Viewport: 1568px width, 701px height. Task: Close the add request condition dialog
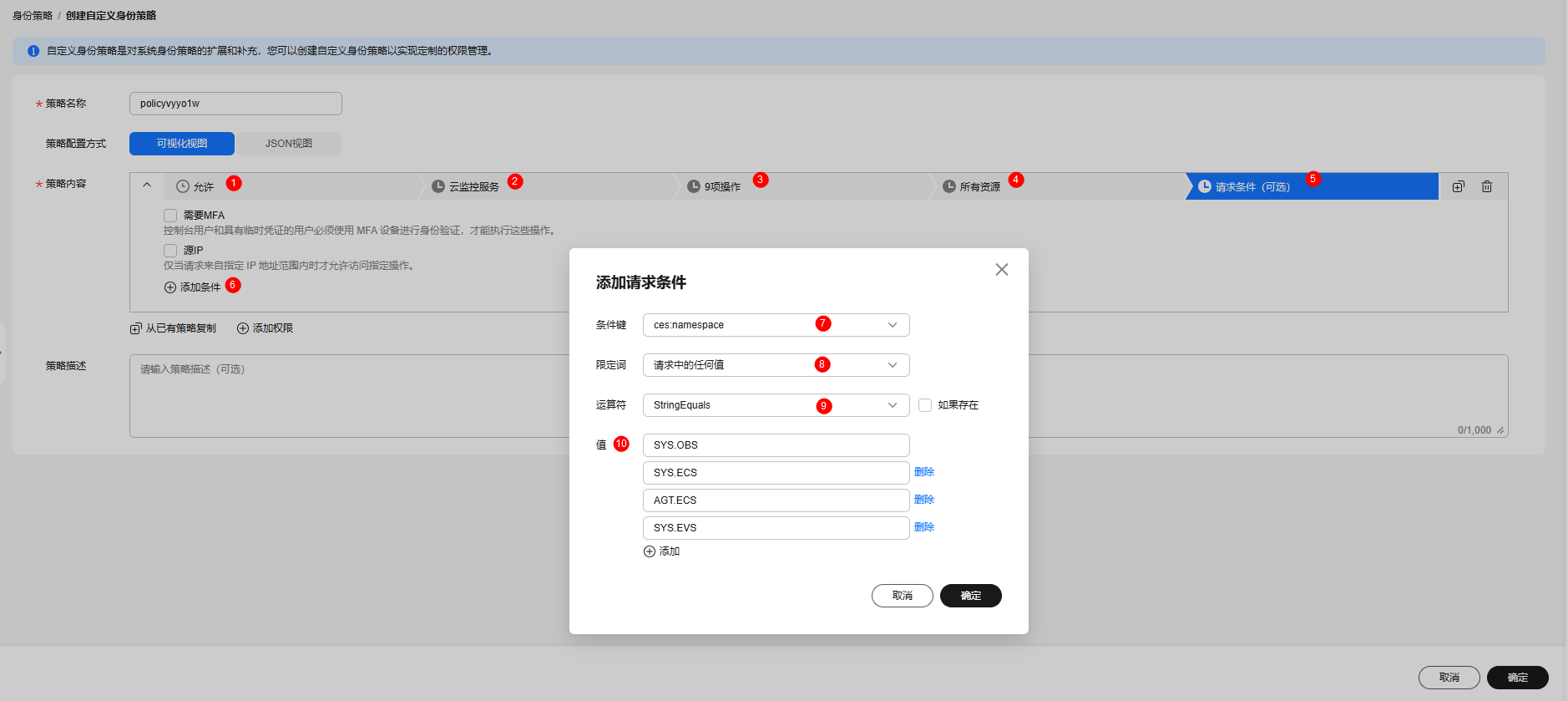pyautogui.click(x=1001, y=269)
